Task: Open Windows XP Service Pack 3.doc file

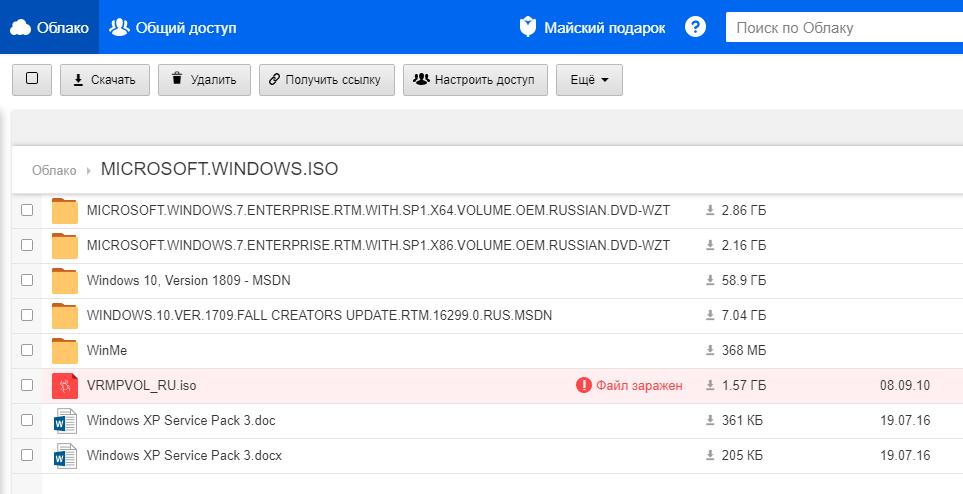Action: click(181, 420)
